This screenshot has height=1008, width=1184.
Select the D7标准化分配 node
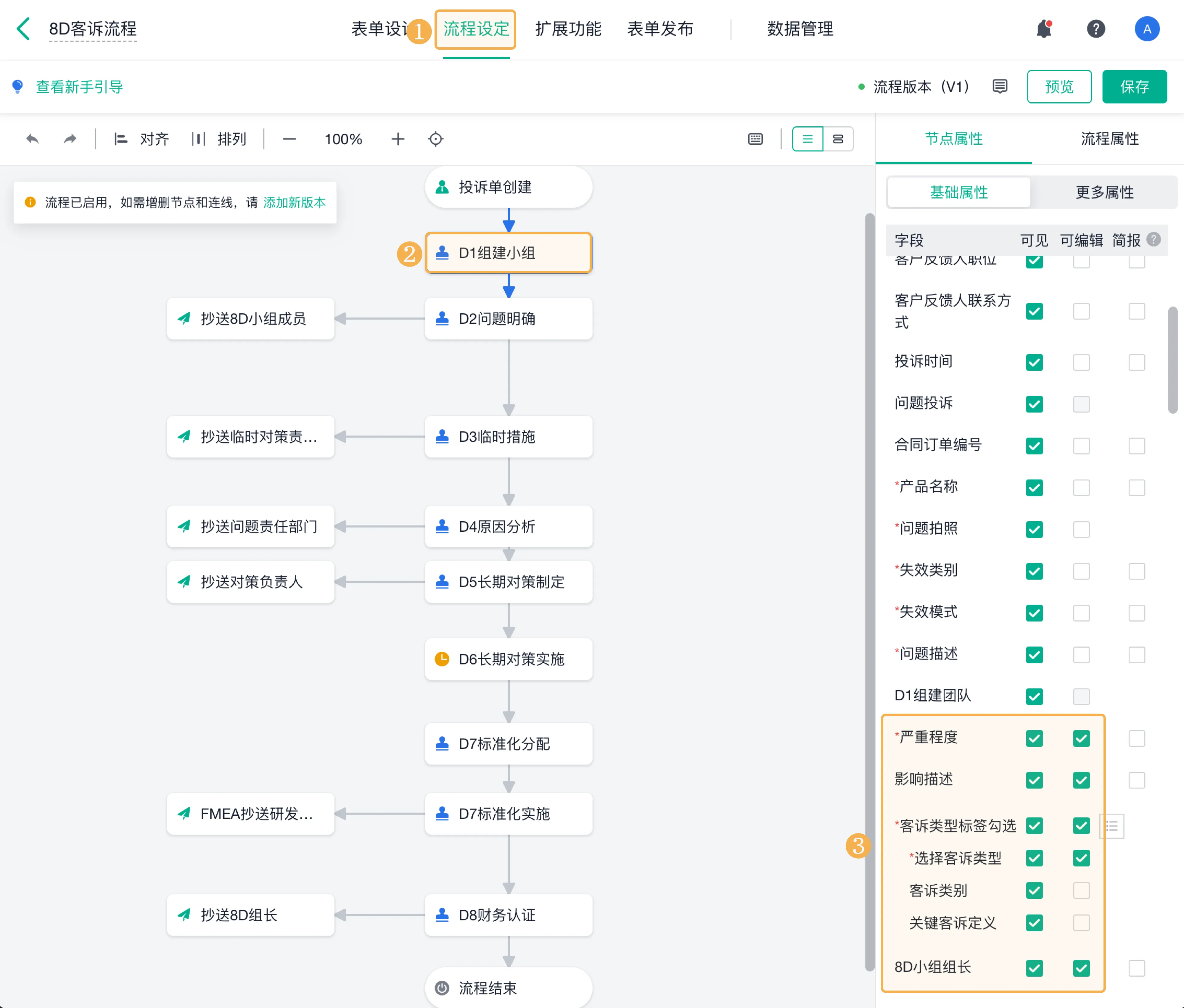tap(509, 743)
